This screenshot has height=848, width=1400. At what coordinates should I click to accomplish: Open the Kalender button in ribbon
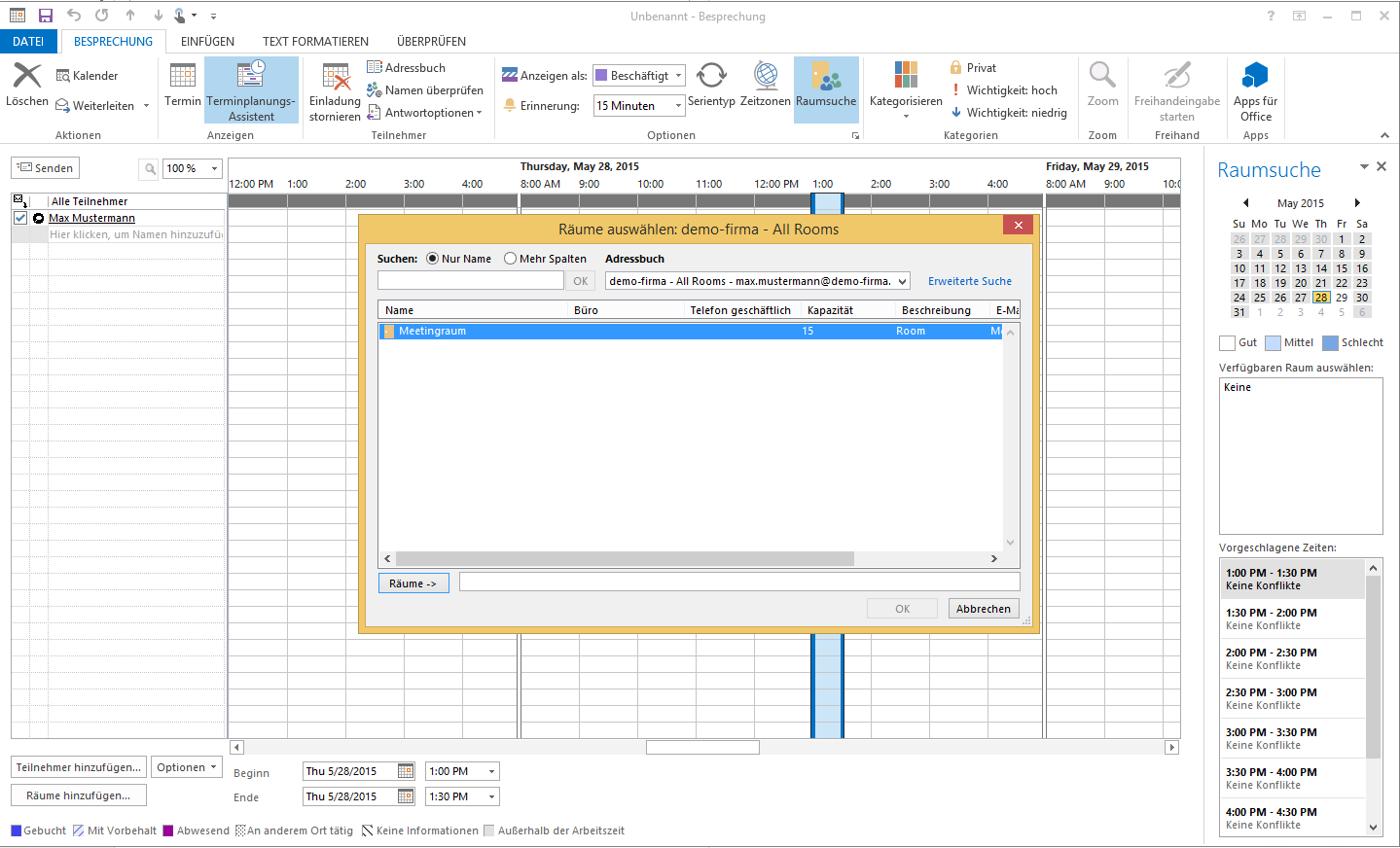pyautogui.click(x=87, y=76)
